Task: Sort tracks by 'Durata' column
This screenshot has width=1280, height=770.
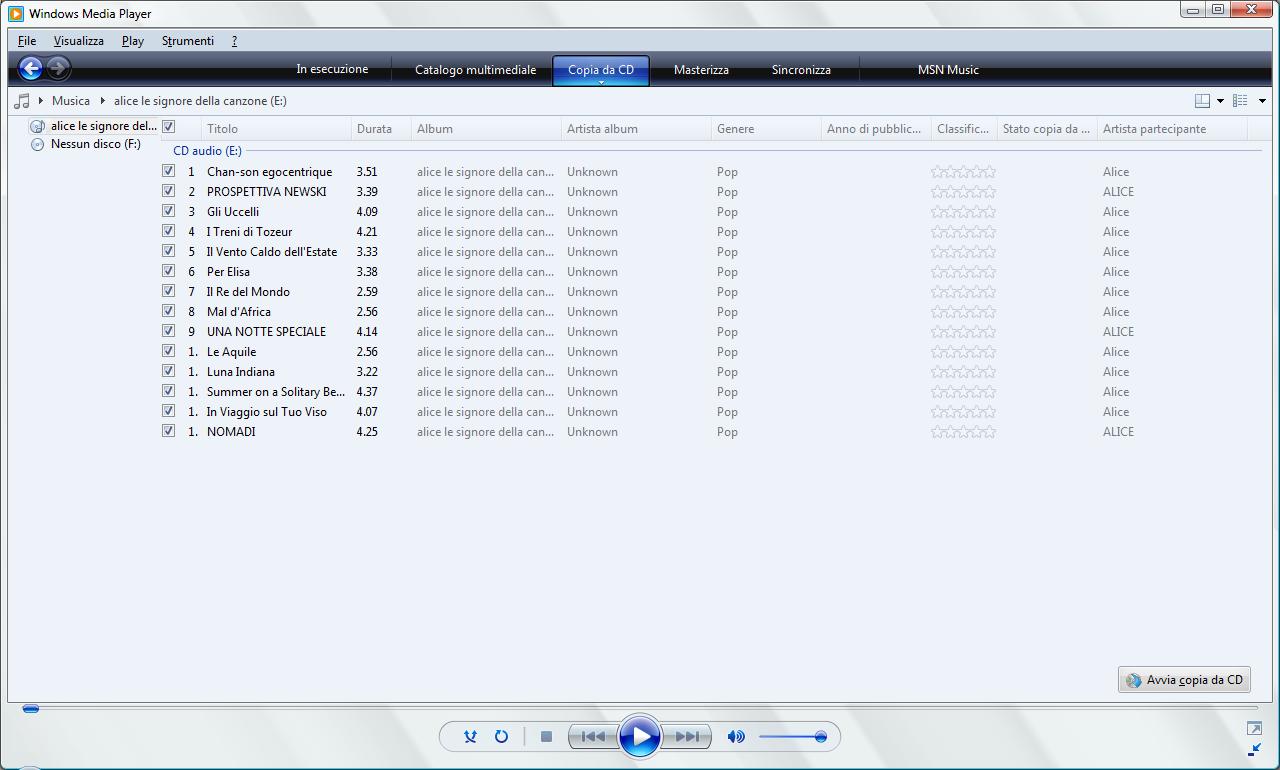Action: pos(381,129)
